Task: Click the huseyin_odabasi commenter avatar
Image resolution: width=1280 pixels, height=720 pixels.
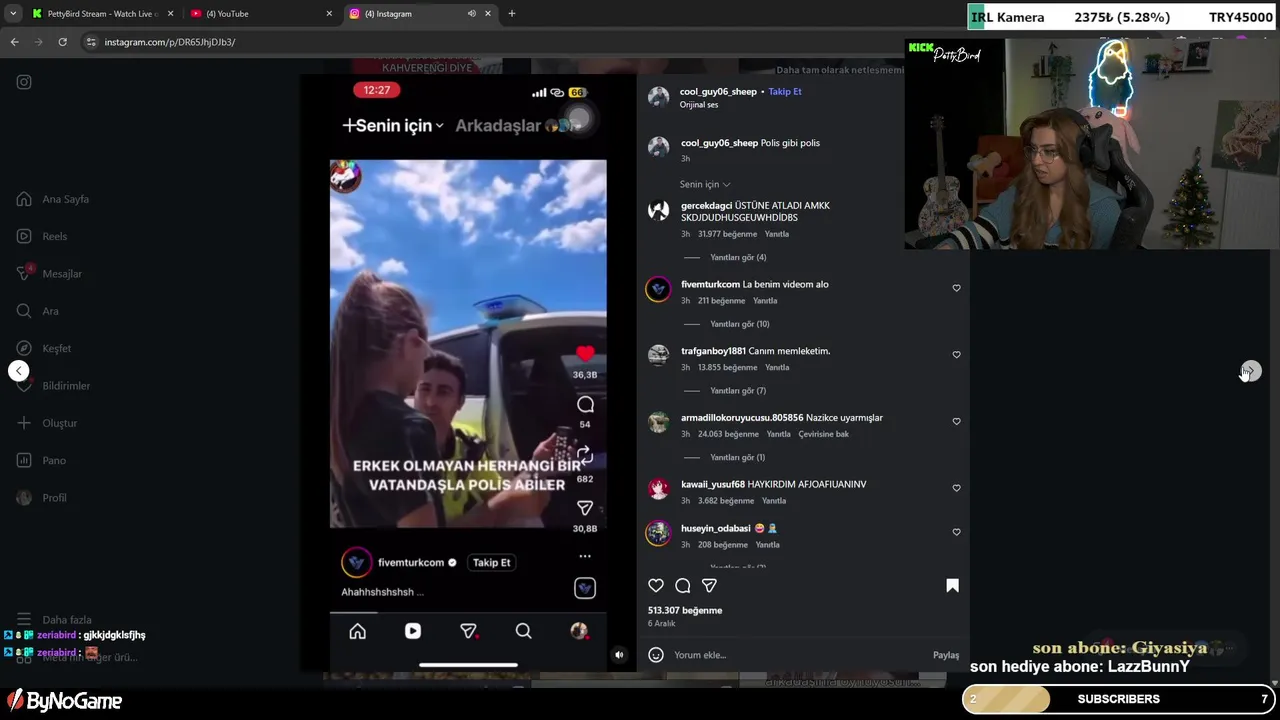Action: click(x=658, y=533)
